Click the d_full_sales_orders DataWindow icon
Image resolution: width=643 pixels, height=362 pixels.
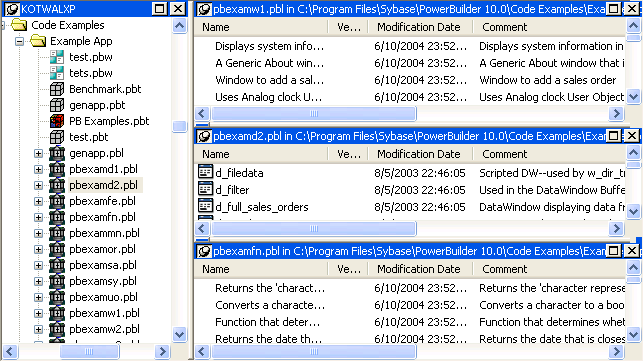tap(205, 205)
